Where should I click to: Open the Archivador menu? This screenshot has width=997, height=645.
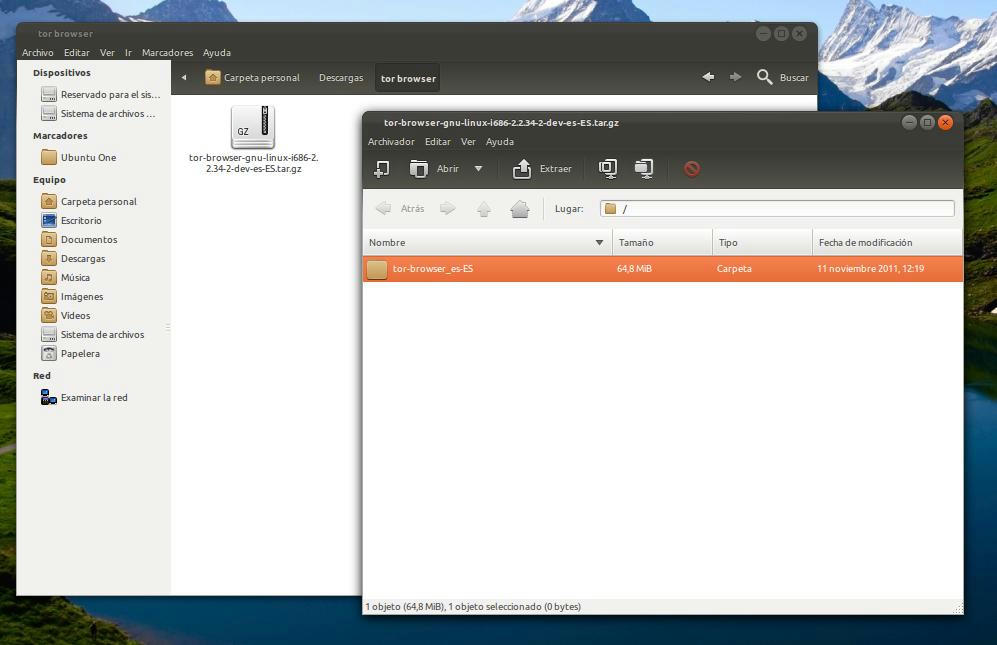point(391,142)
